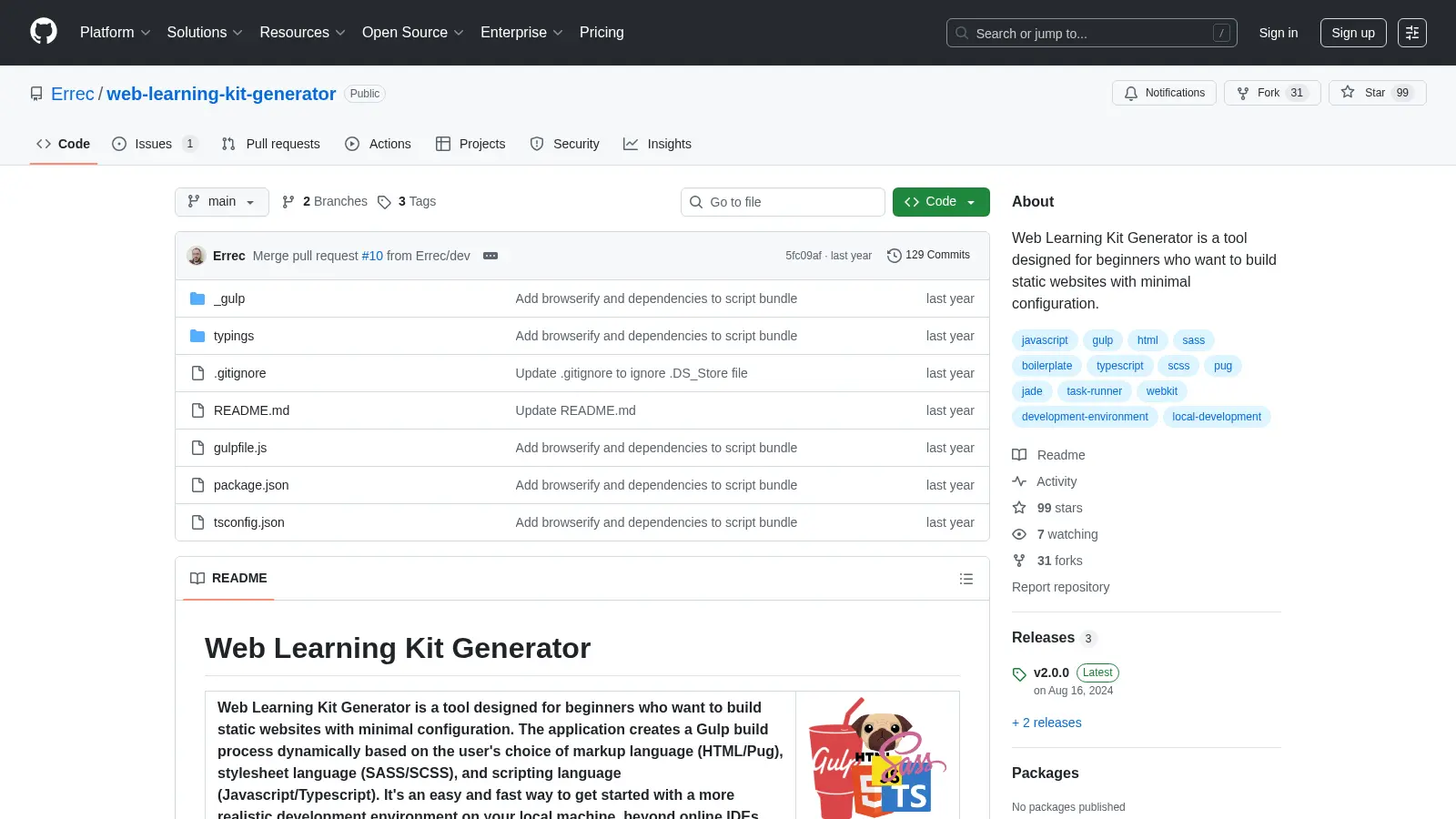Open web-learning-kit-generator repository link

pyautogui.click(x=221, y=94)
